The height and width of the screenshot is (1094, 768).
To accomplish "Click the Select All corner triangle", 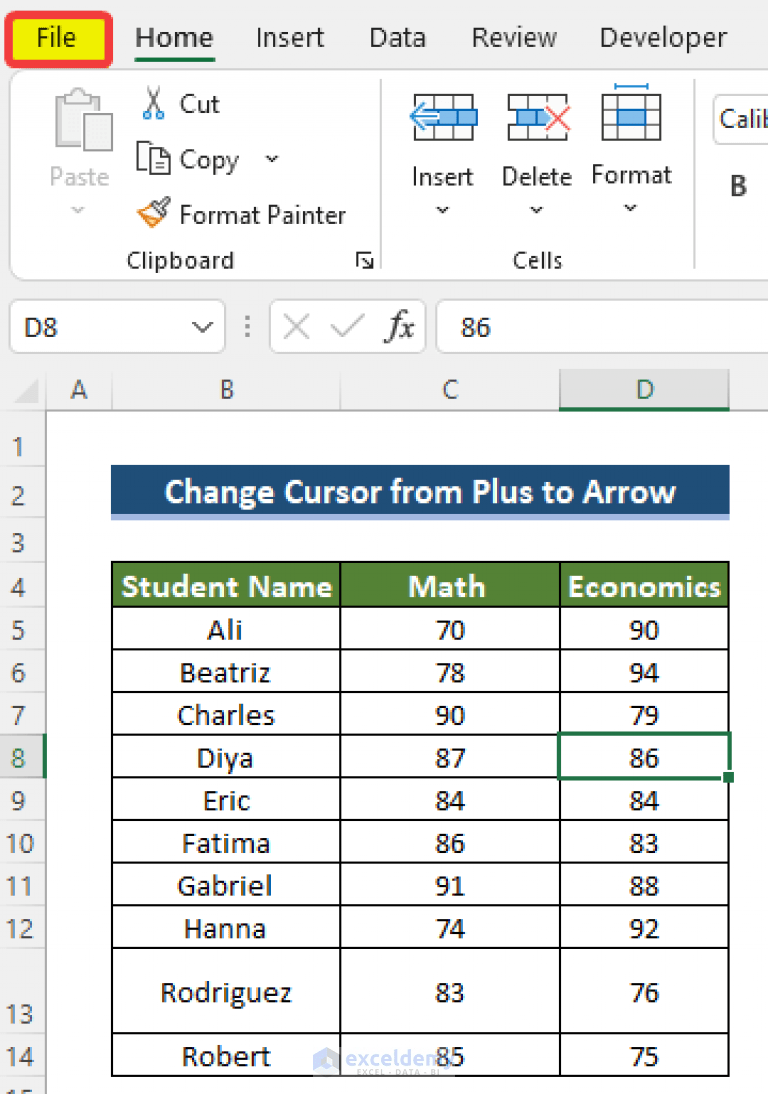I will coord(28,391).
